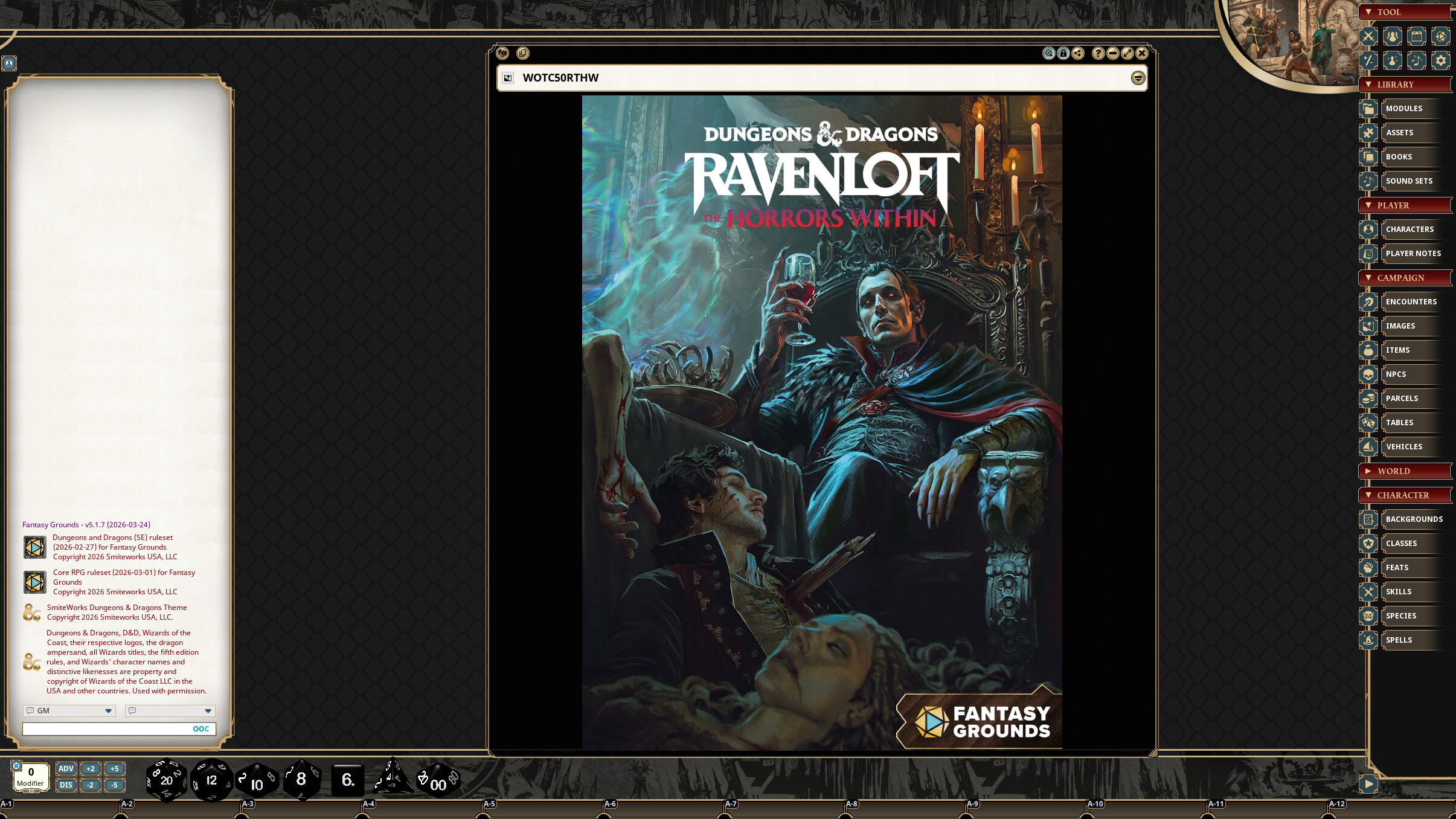This screenshot has width=1456, height=819.
Task: Click the NPCs skull icon
Action: click(x=1368, y=374)
